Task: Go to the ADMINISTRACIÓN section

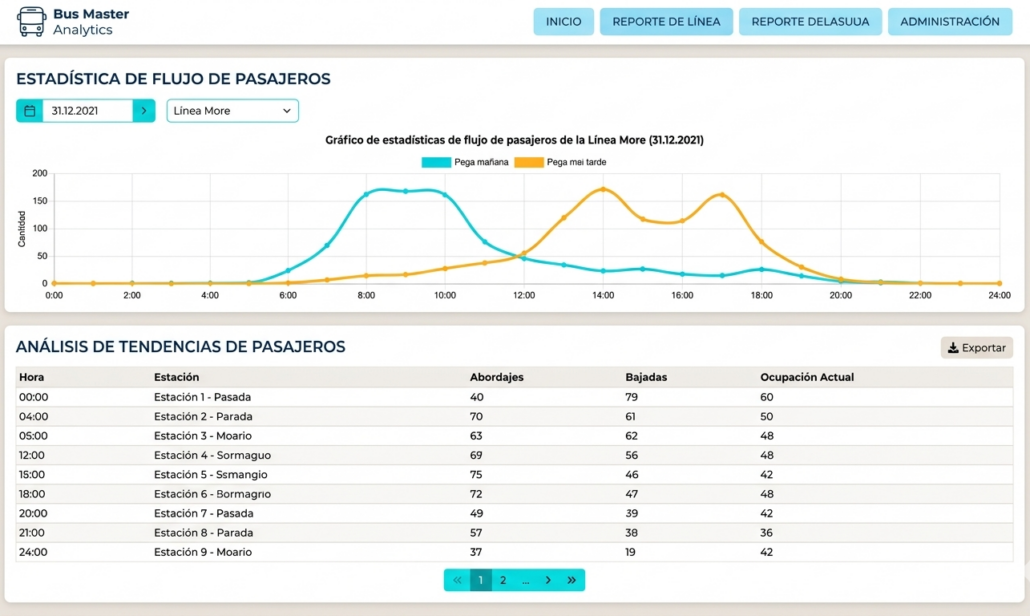Action: click(x=950, y=21)
